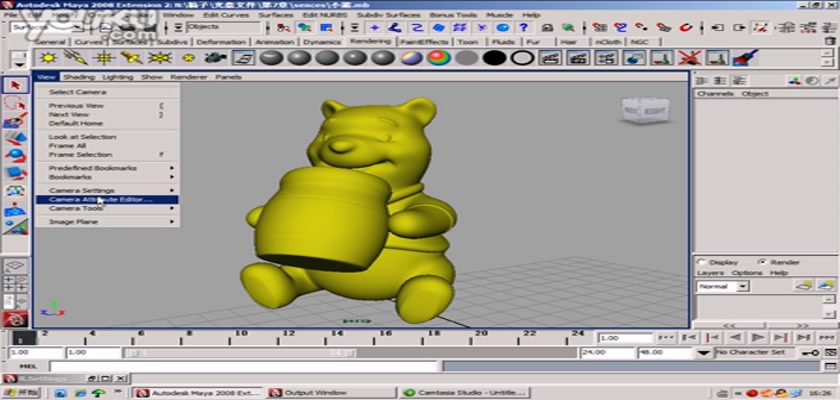Choose the Lasso select tool
This screenshot has width=840, height=400.
point(15,103)
